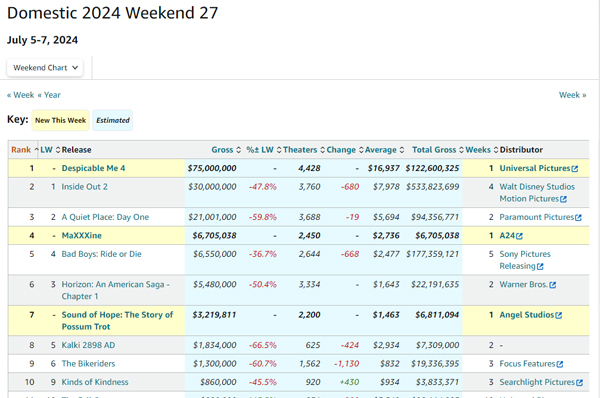This screenshot has width=600, height=398.
Task: Sort by Rank column header
Action: point(25,150)
